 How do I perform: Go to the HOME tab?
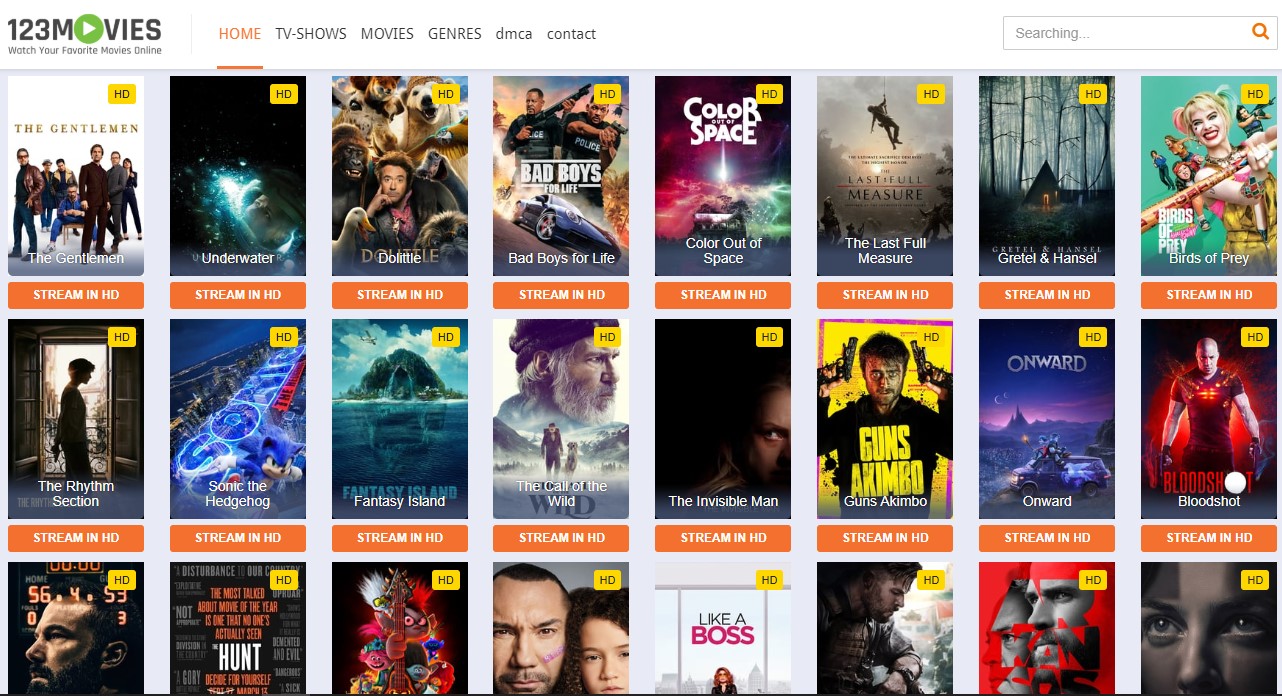[240, 34]
